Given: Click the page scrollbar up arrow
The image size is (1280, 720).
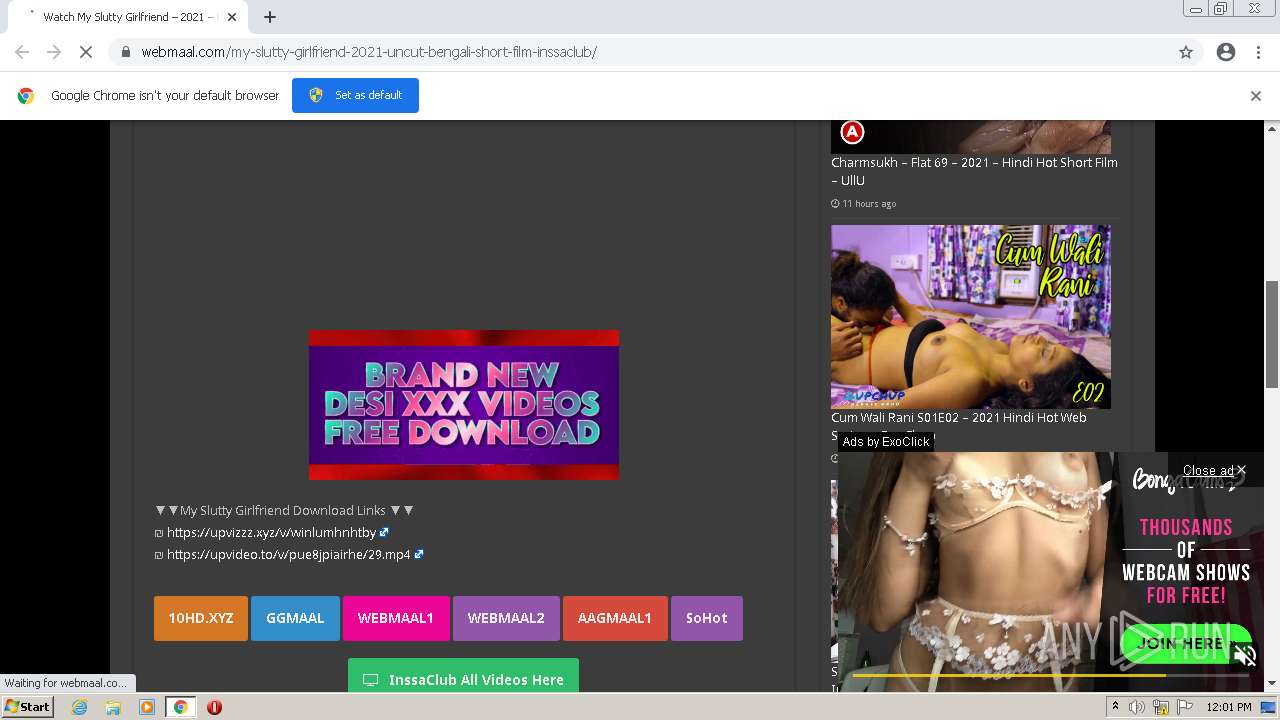Looking at the screenshot, I should [1272, 128].
